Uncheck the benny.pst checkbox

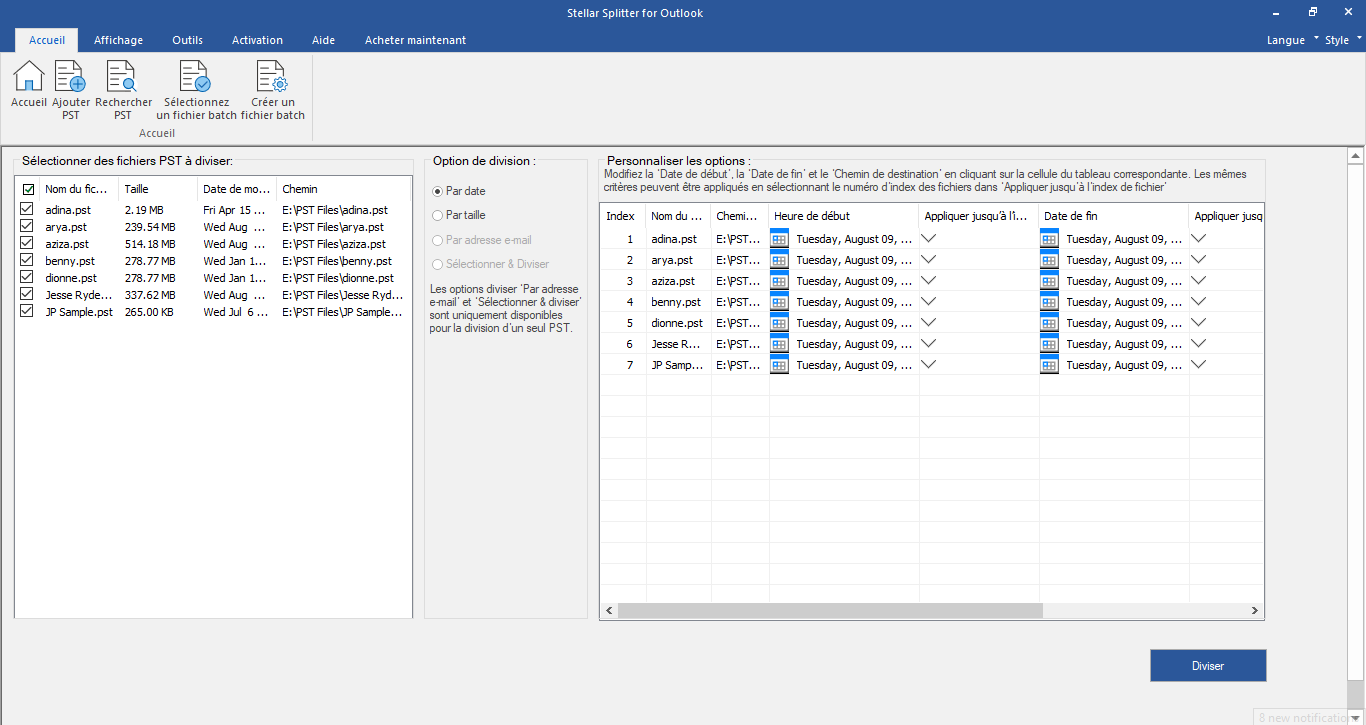pyautogui.click(x=27, y=261)
